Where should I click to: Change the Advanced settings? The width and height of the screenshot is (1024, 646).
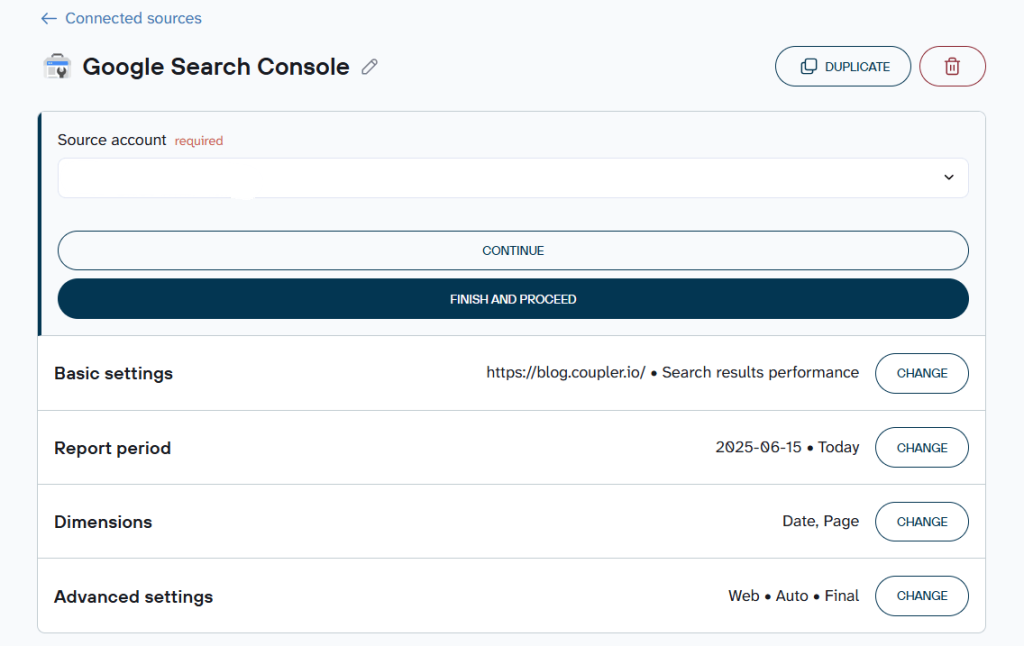click(921, 596)
